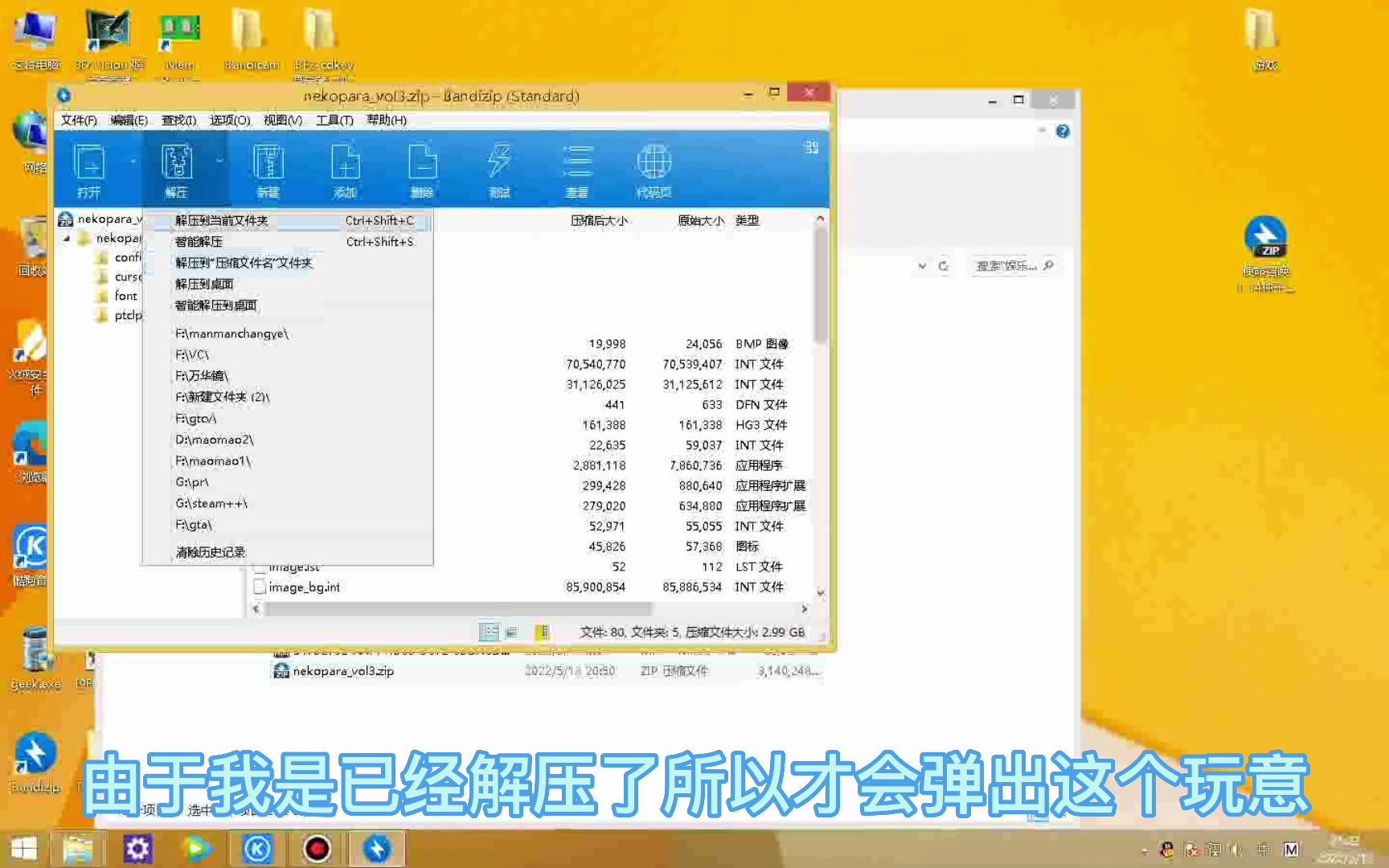Click the Kugou K icon on the taskbar
This screenshot has height=868, width=1389.
point(257,849)
